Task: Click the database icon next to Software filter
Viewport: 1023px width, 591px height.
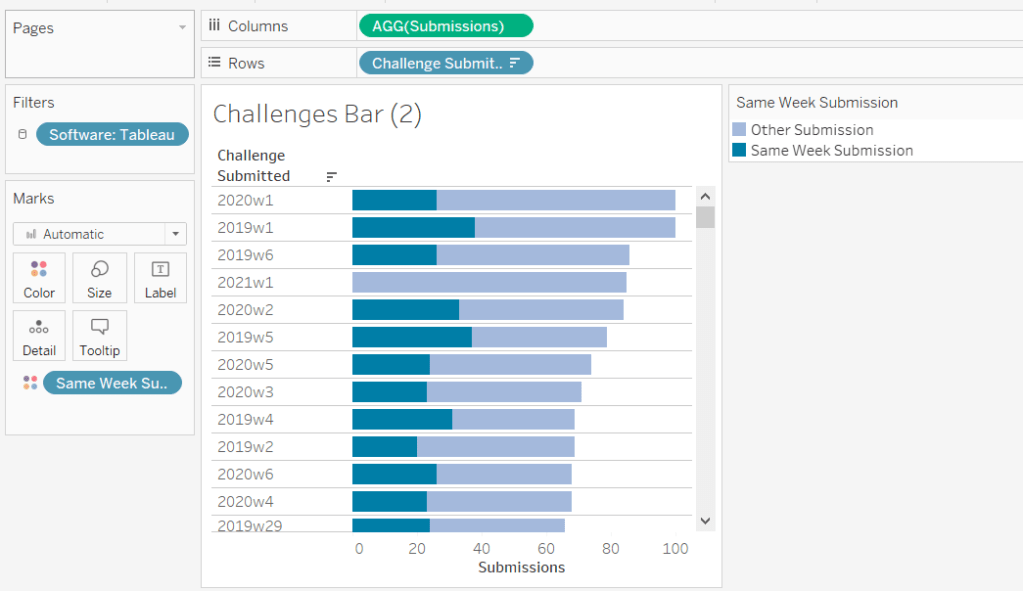Action: (x=23, y=135)
